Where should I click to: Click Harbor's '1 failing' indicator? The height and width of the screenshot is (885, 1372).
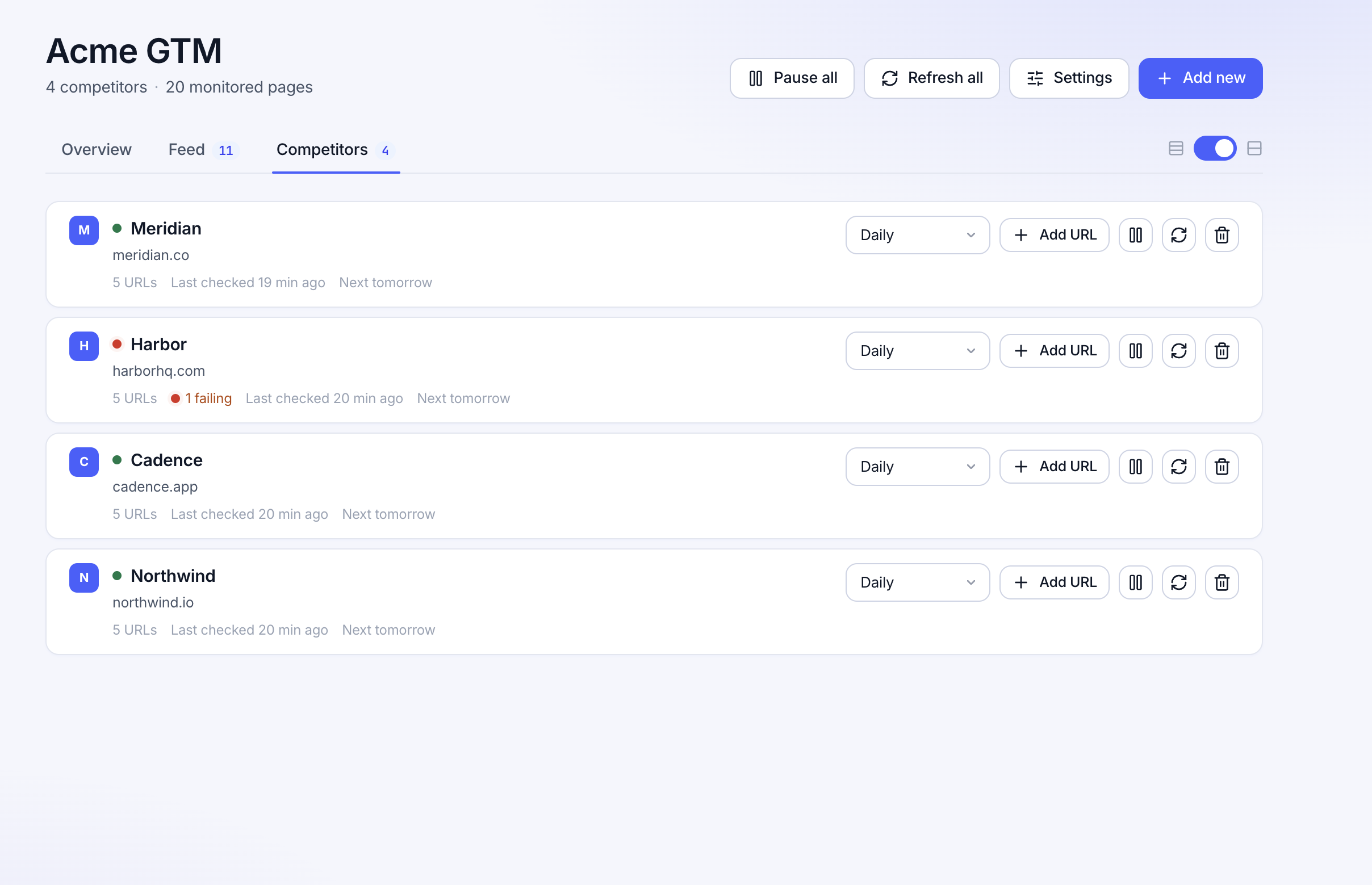(x=201, y=399)
